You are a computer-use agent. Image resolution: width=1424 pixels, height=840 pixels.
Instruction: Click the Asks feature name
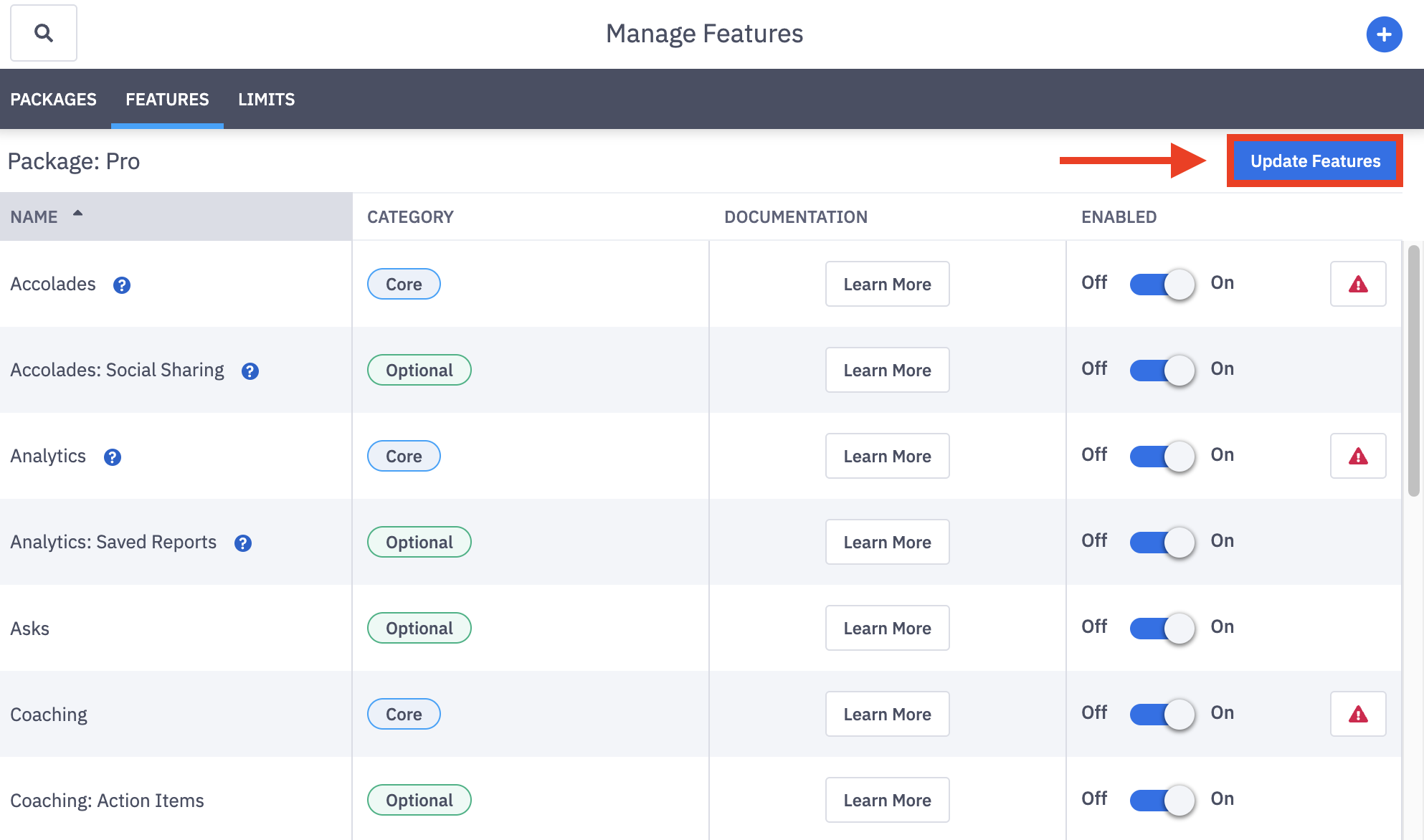point(29,629)
